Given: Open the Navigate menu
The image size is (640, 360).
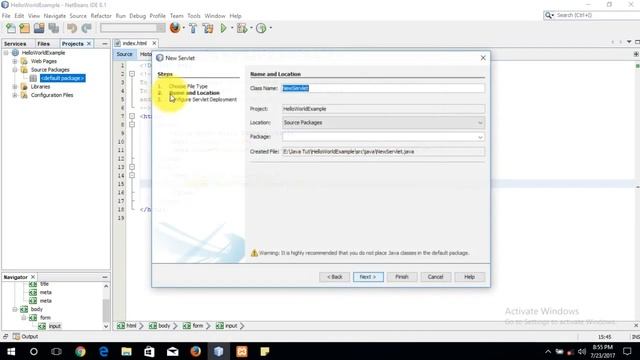Looking at the screenshot, I should point(55,16).
